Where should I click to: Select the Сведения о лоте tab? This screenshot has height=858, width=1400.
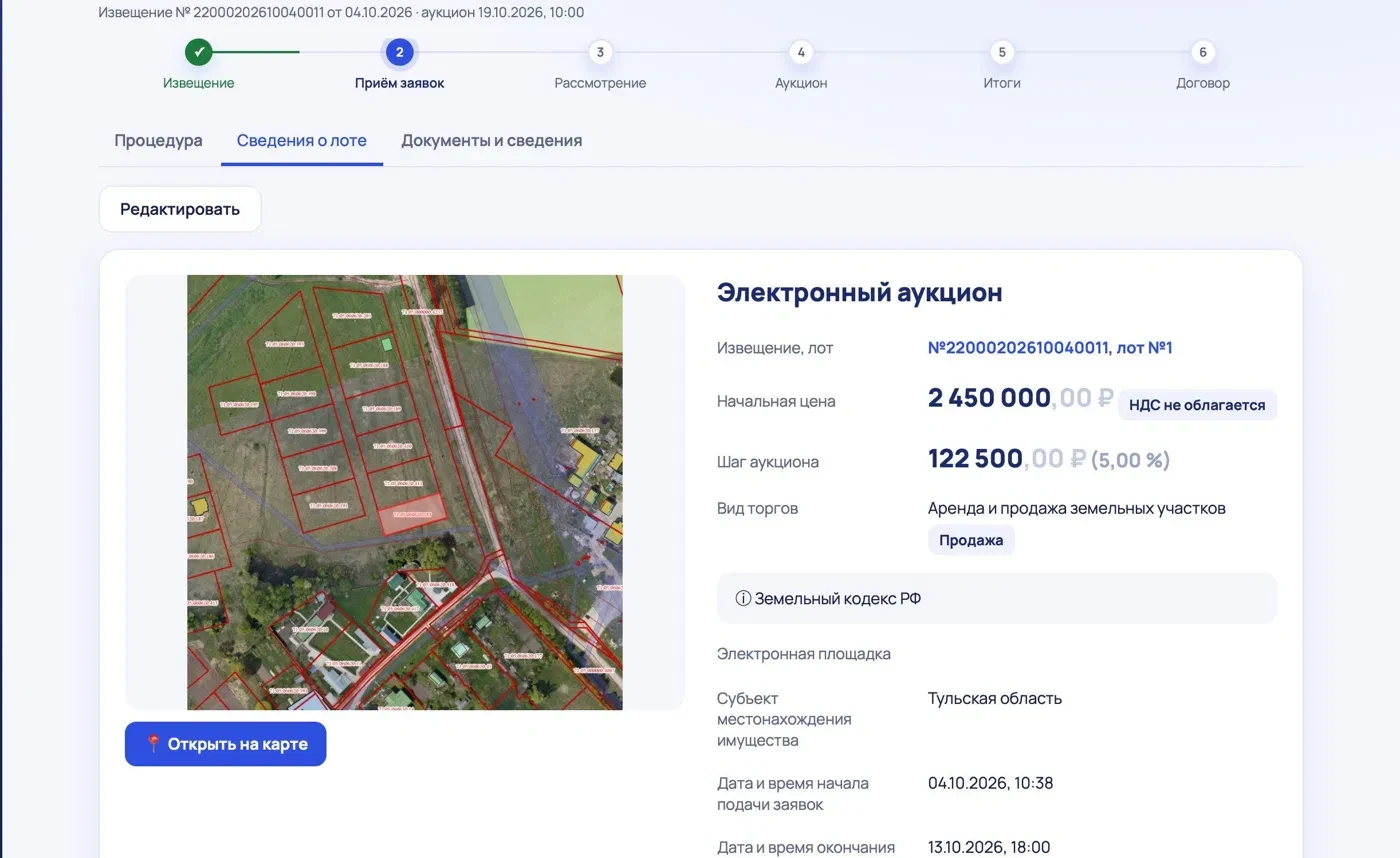302,140
